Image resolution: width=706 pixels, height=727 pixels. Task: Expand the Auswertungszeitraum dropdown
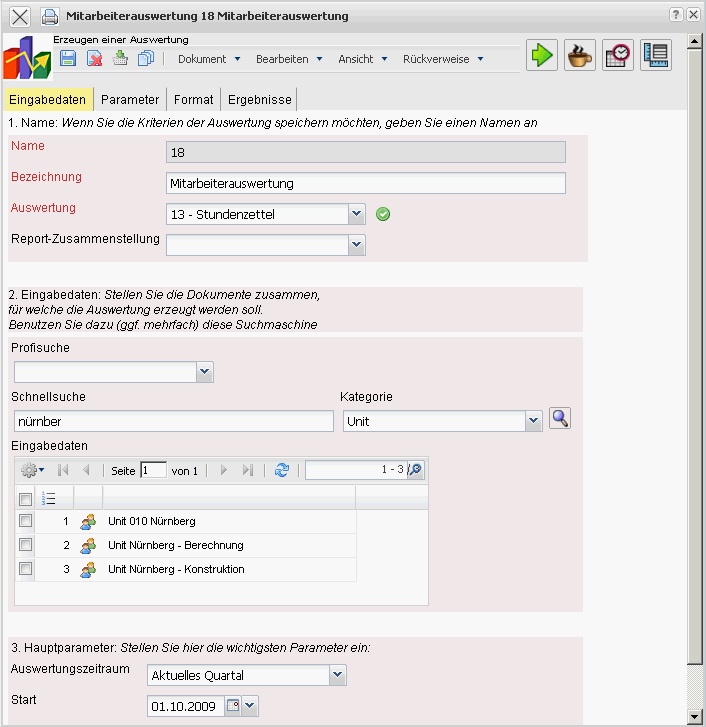(x=338, y=676)
